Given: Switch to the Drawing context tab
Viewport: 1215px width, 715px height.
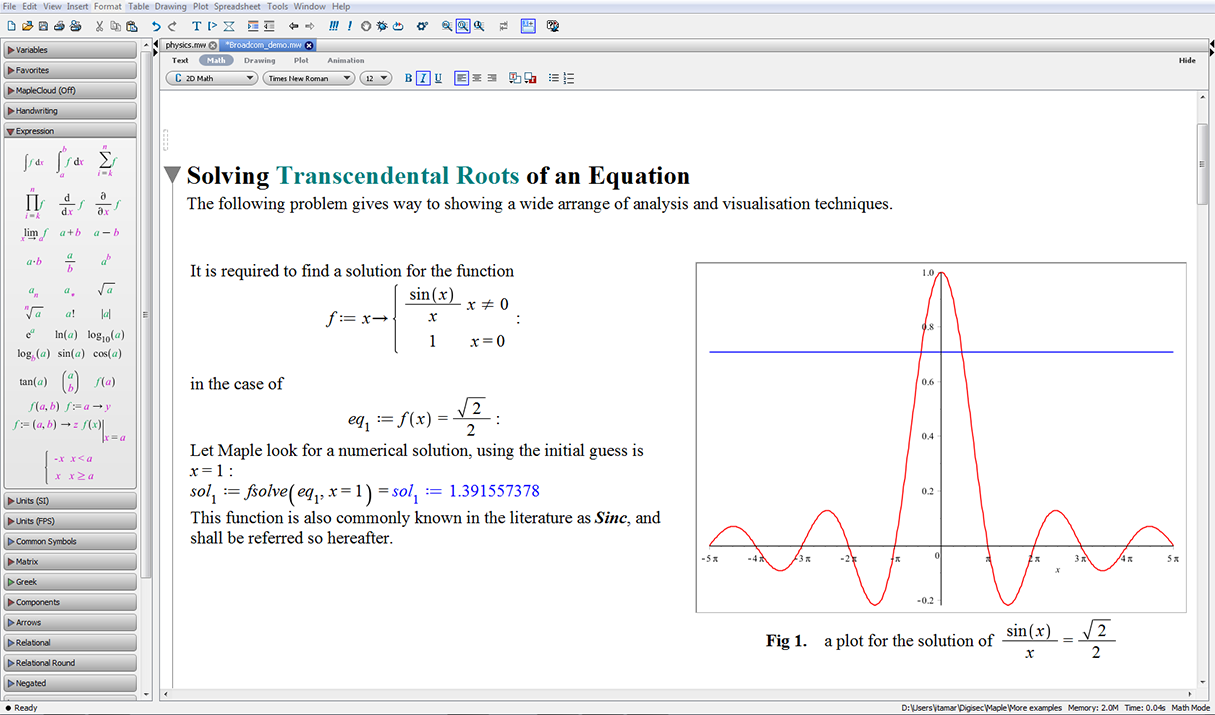Looking at the screenshot, I should 260,60.
